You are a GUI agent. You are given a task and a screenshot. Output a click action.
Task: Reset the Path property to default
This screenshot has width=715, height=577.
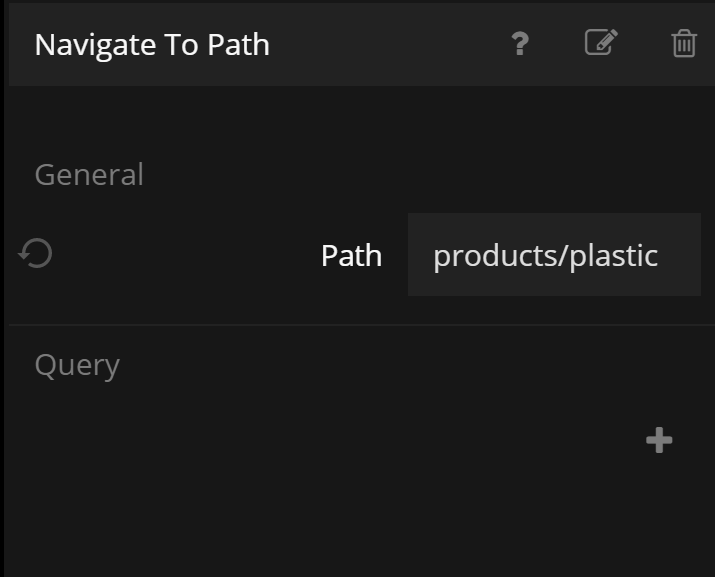pyautogui.click(x=36, y=254)
